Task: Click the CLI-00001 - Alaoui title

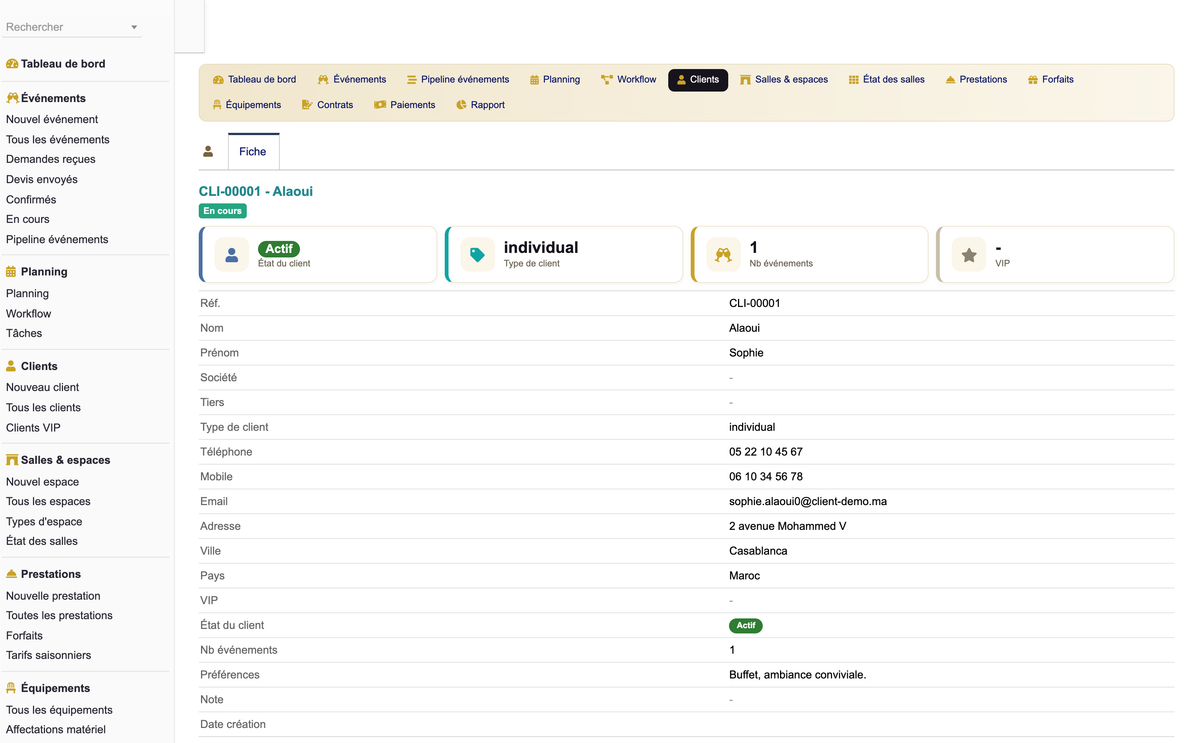Action: click(x=256, y=191)
